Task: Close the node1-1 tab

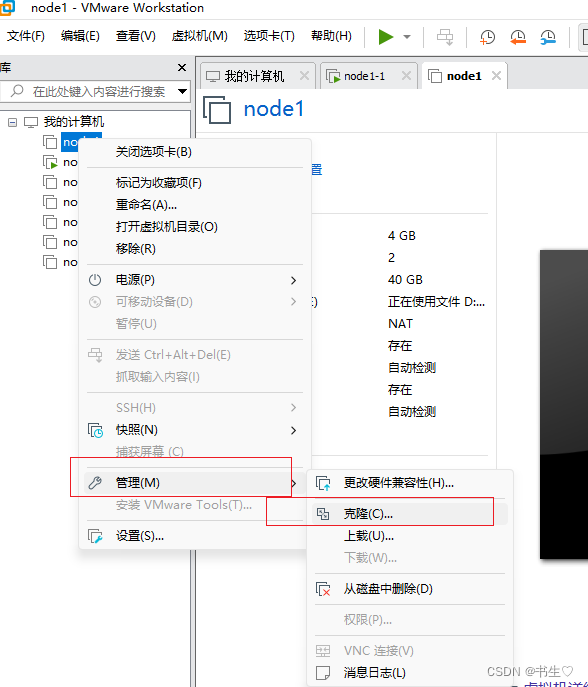Action: tap(406, 76)
